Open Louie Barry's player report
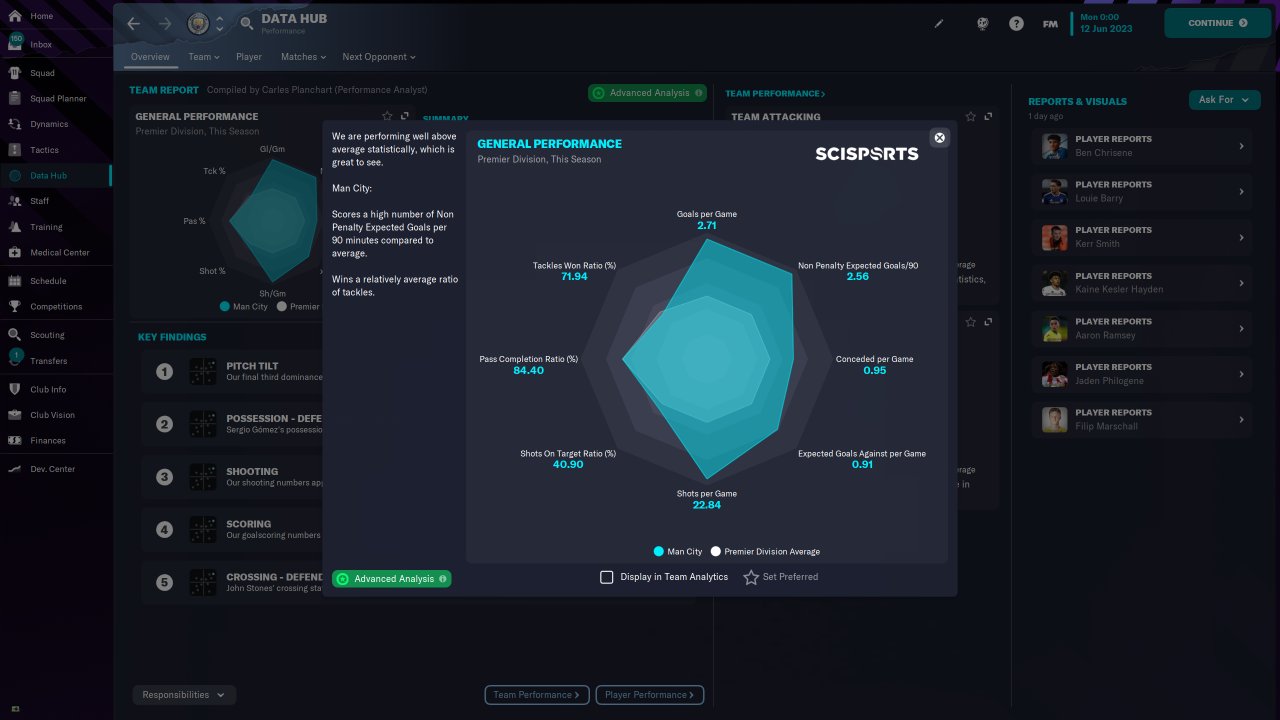The height and width of the screenshot is (720, 1280). 1141,191
